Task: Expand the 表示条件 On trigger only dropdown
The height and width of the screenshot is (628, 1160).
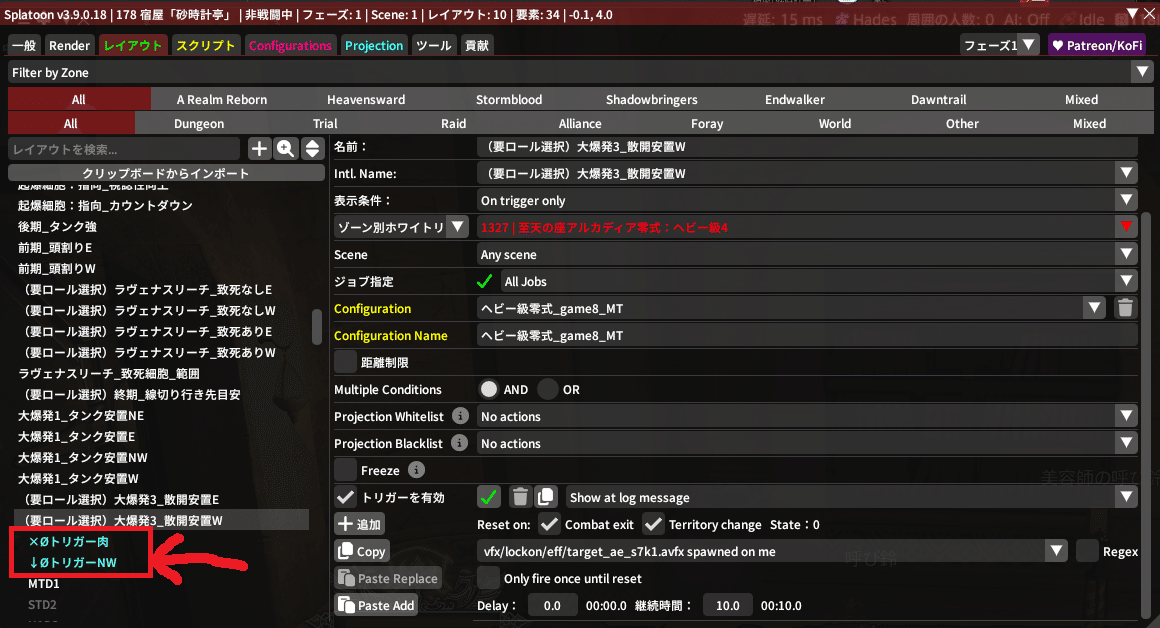Action: tap(1127, 200)
